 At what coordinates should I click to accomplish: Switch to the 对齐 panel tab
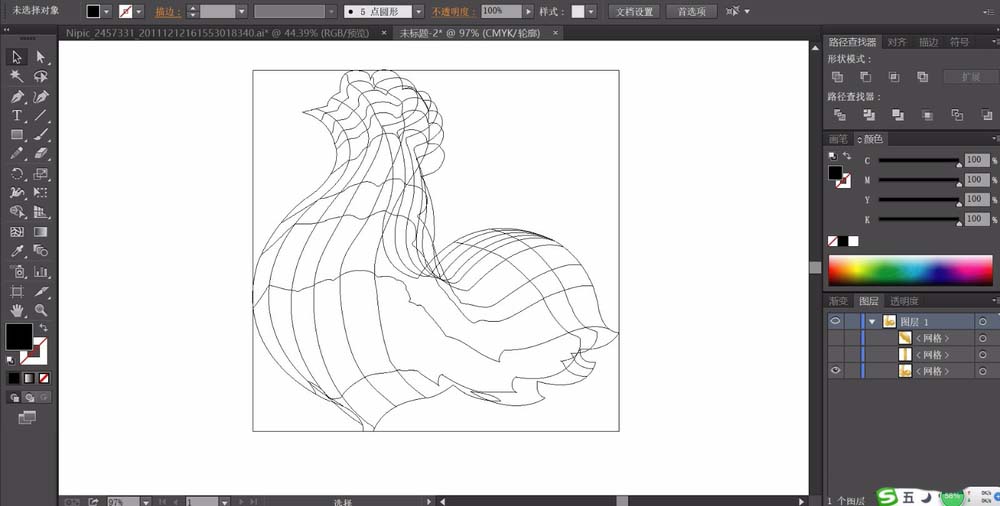(x=897, y=42)
